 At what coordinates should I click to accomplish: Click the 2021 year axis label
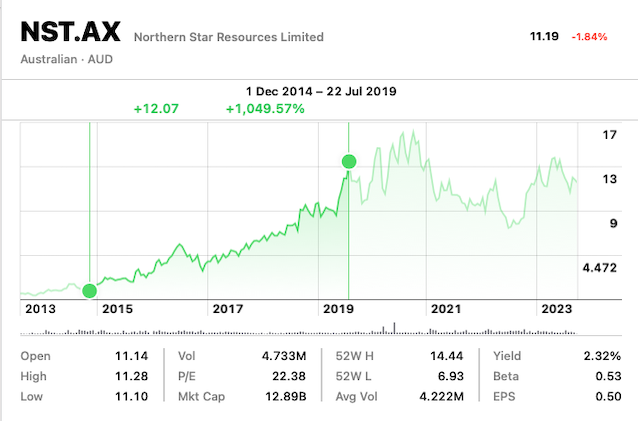click(446, 309)
